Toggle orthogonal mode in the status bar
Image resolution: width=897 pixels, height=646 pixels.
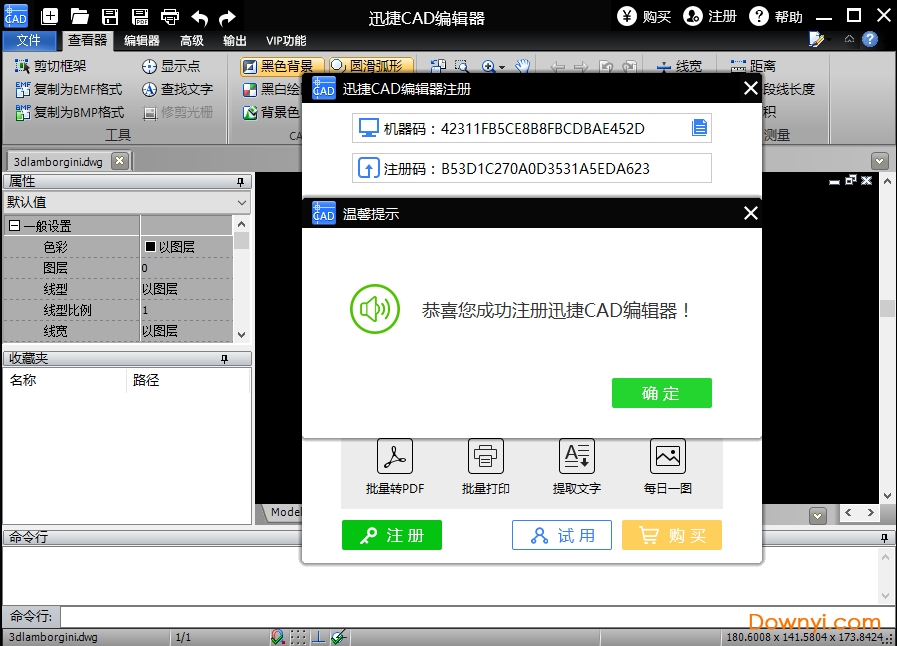(x=320, y=637)
